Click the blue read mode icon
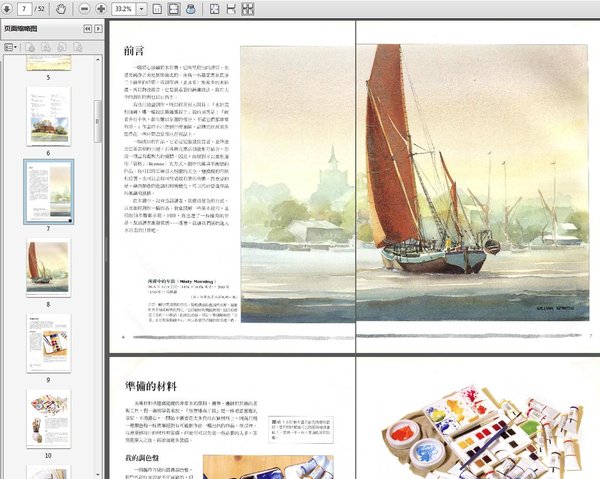The height and width of the screenshot is (479, 600). point(190,9)
